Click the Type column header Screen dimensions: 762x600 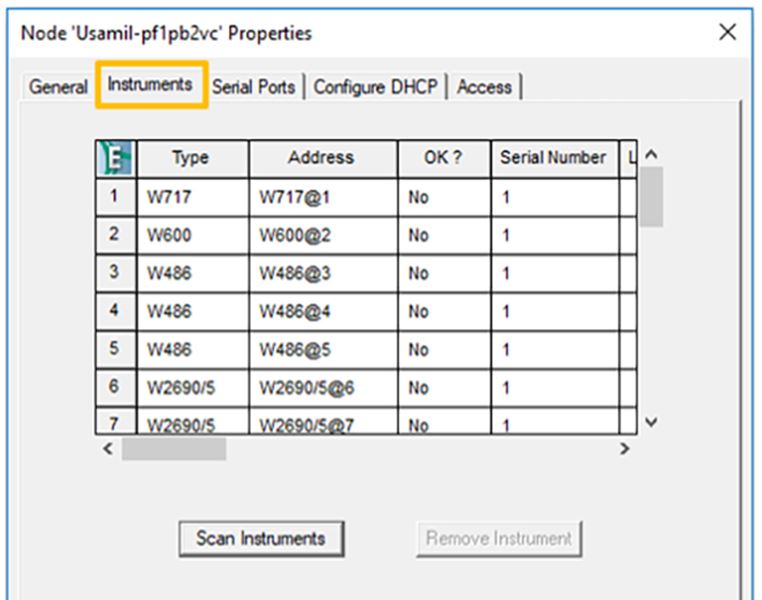190,158
